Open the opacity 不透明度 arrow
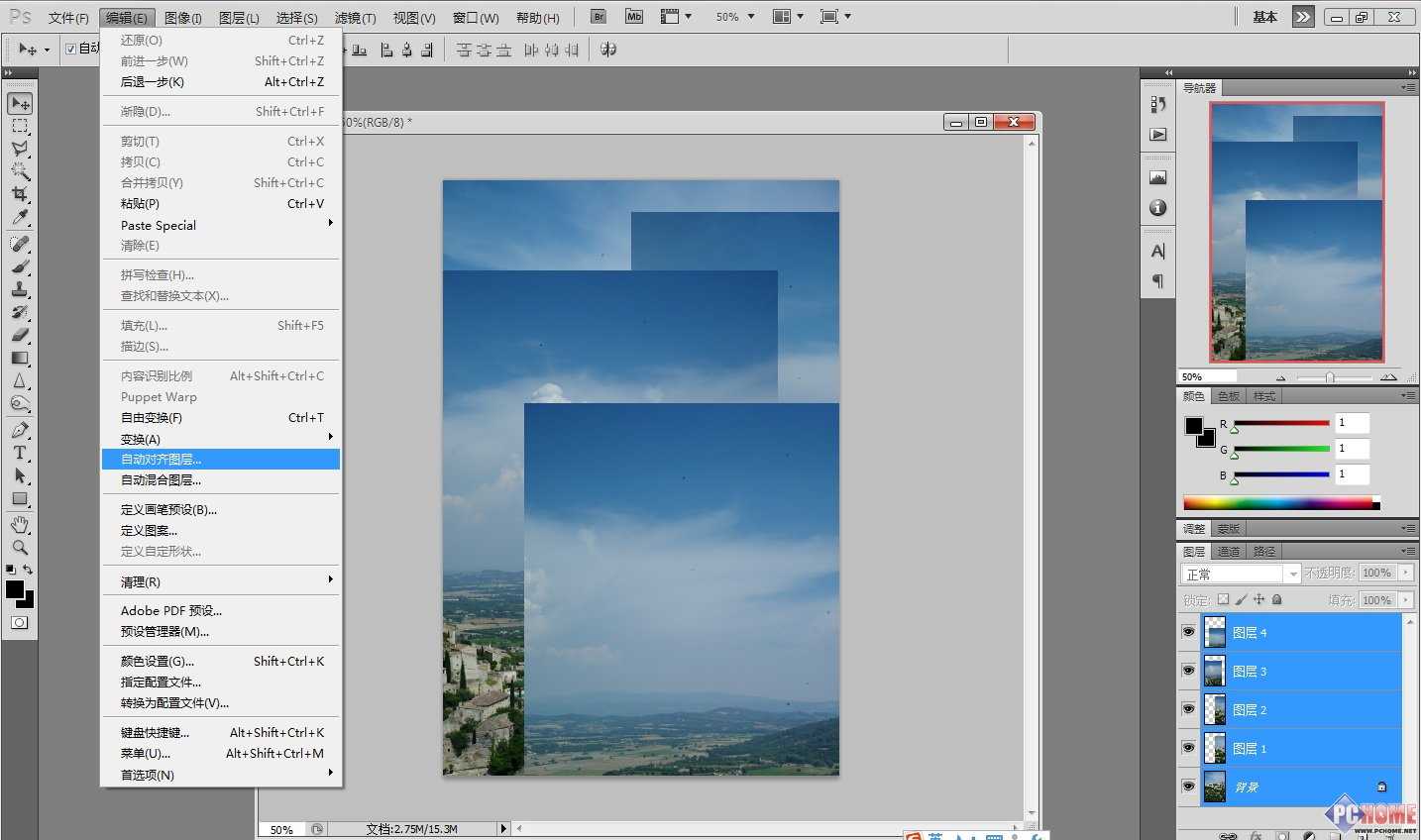Image resolution: width=1421 pixels, height=840 pixels. click(x=1406, y=573)
